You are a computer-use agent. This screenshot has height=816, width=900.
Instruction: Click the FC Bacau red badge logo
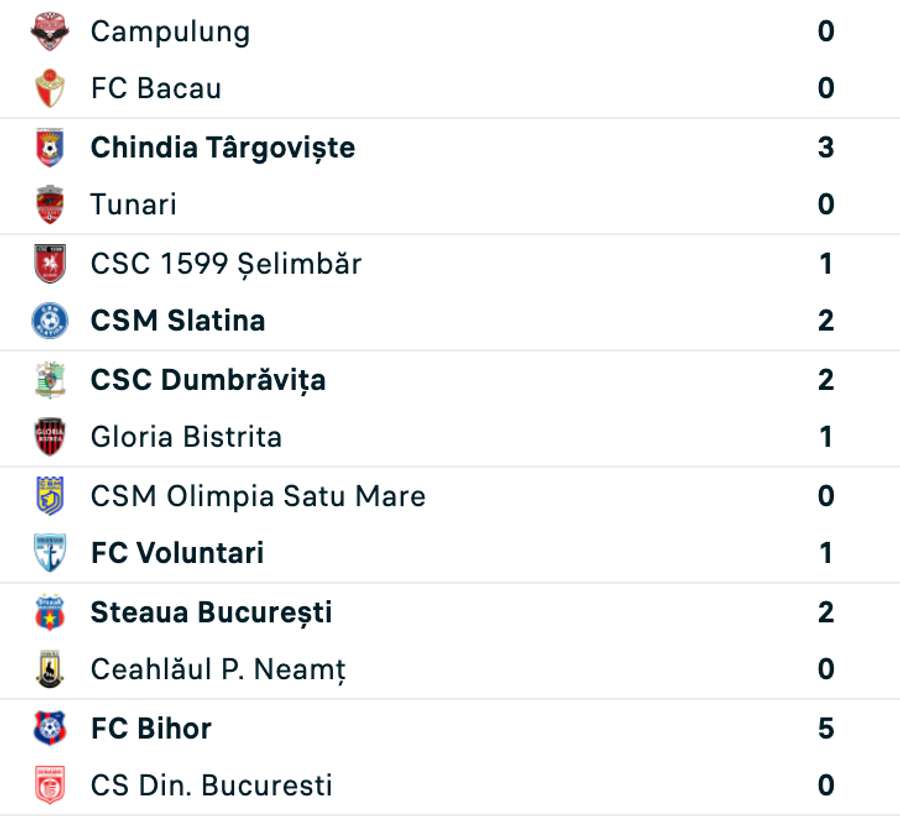tap(50, 88)
